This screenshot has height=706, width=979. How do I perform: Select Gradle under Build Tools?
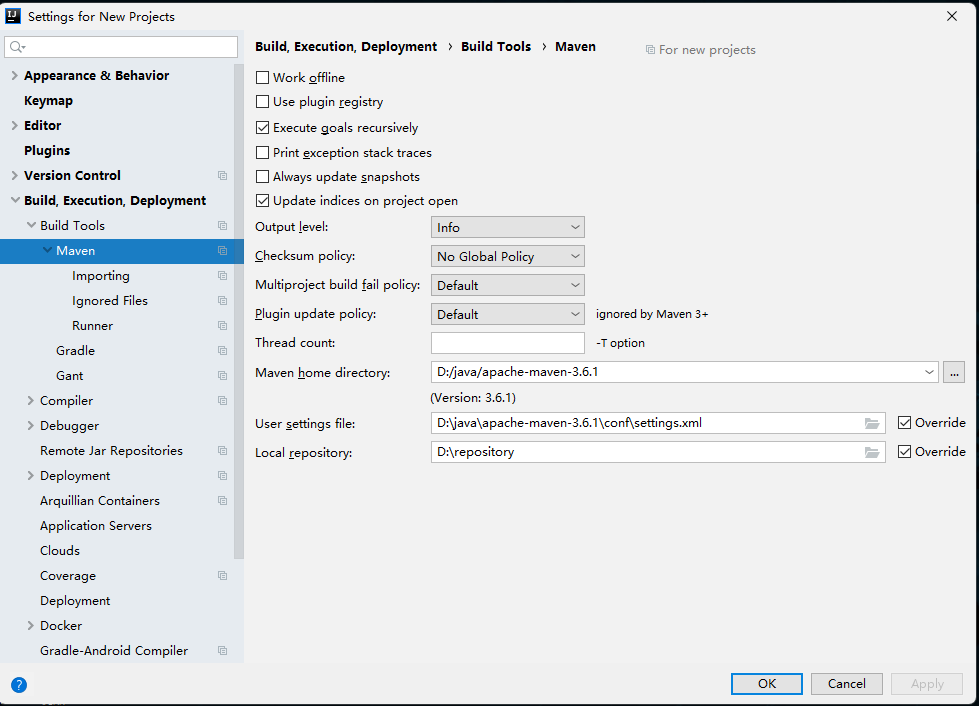76,350
